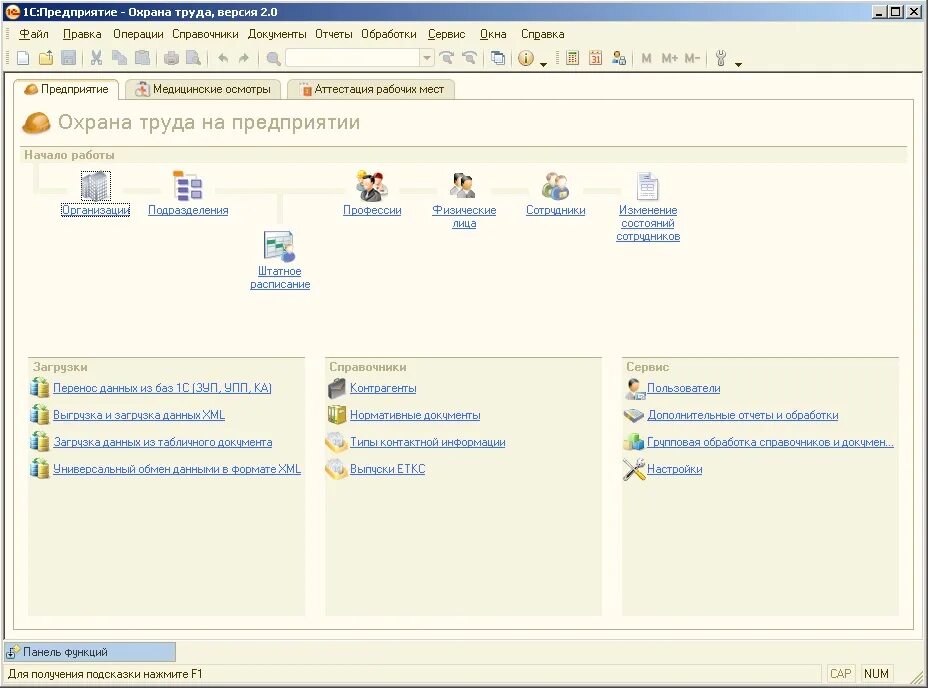Open the Calculator toolbar icon

point(572,58)
